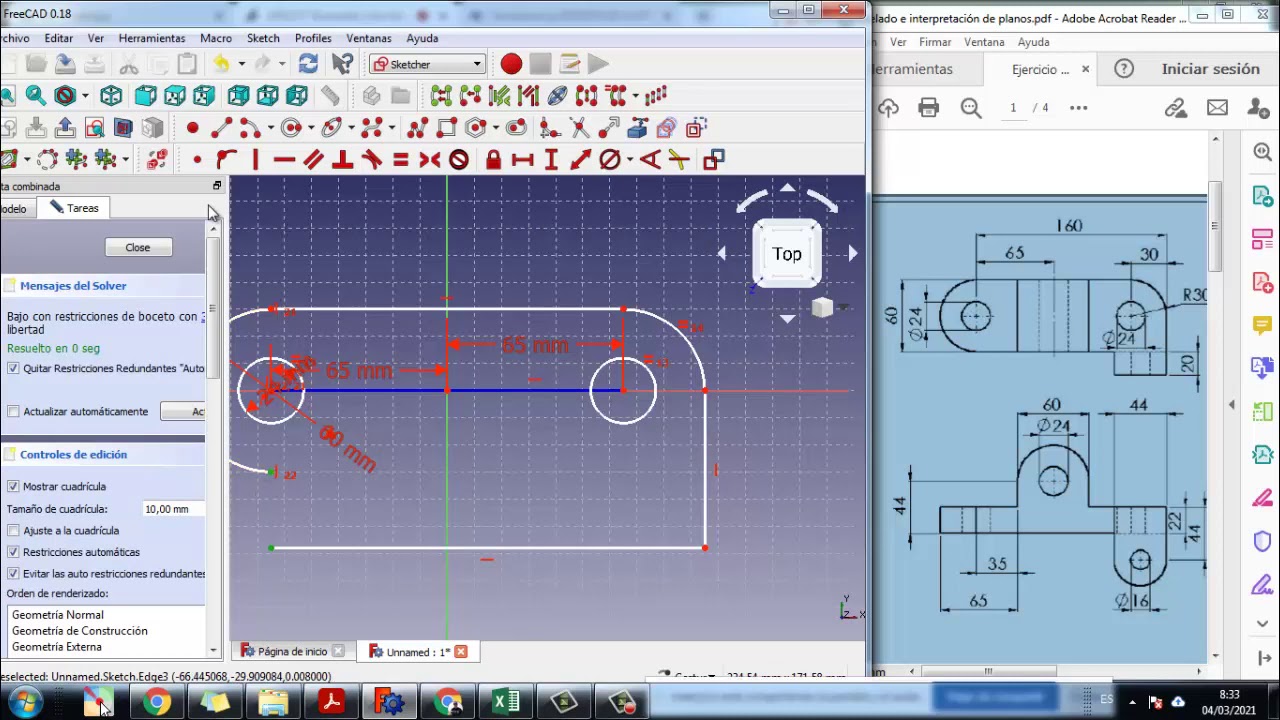Select the Create polyline tool

click(x=418, y=128)
